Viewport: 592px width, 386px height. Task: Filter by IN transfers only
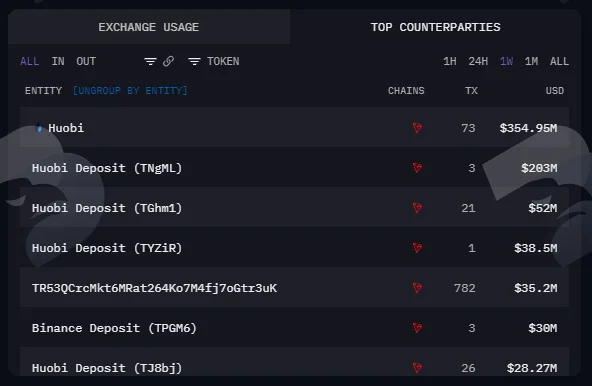[x=58, y=61]
